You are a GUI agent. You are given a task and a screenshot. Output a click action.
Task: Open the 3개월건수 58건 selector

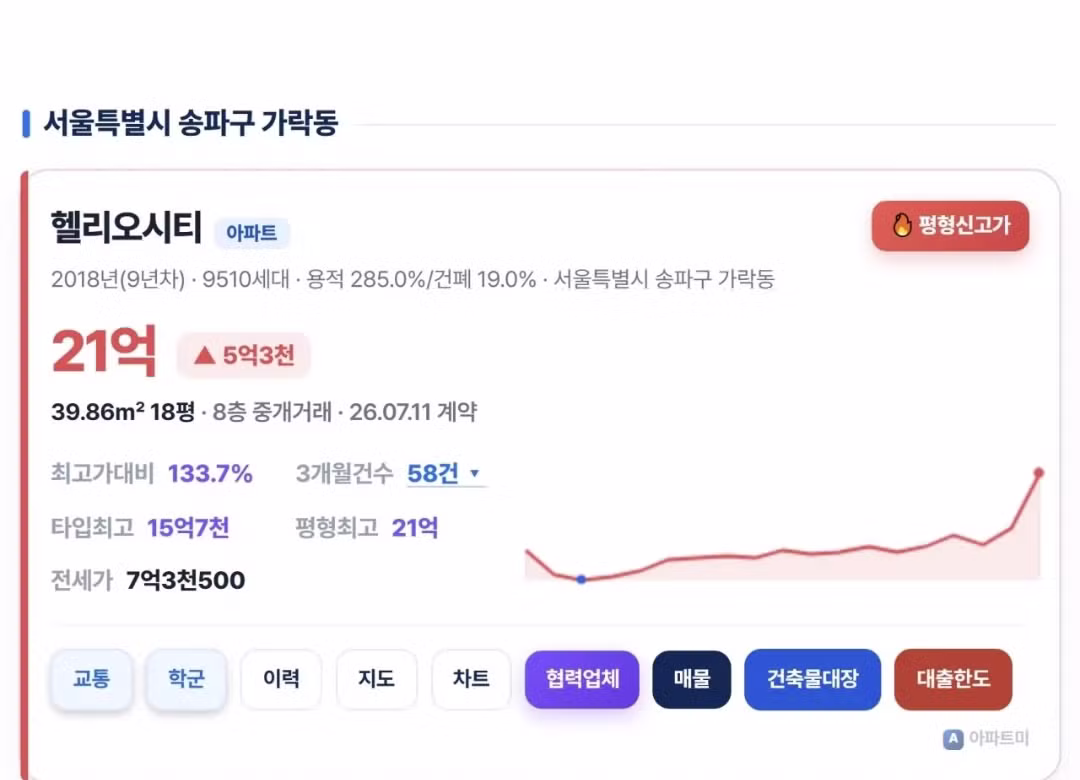point(446,473)
